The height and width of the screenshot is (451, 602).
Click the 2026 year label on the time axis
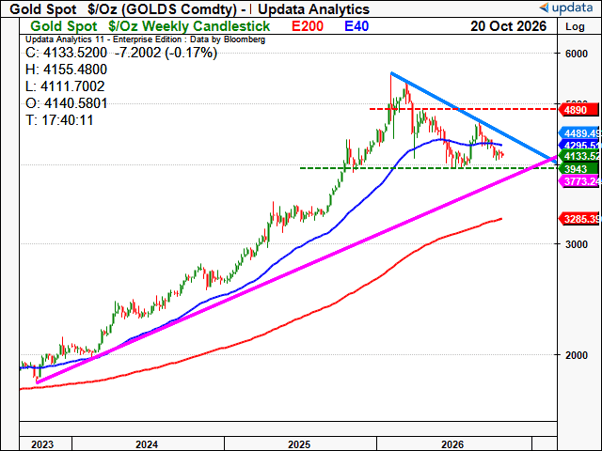coord(452,444)
